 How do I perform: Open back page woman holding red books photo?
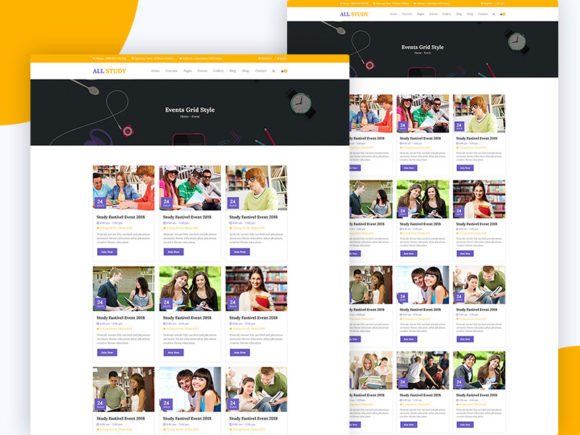coord(479,199)
